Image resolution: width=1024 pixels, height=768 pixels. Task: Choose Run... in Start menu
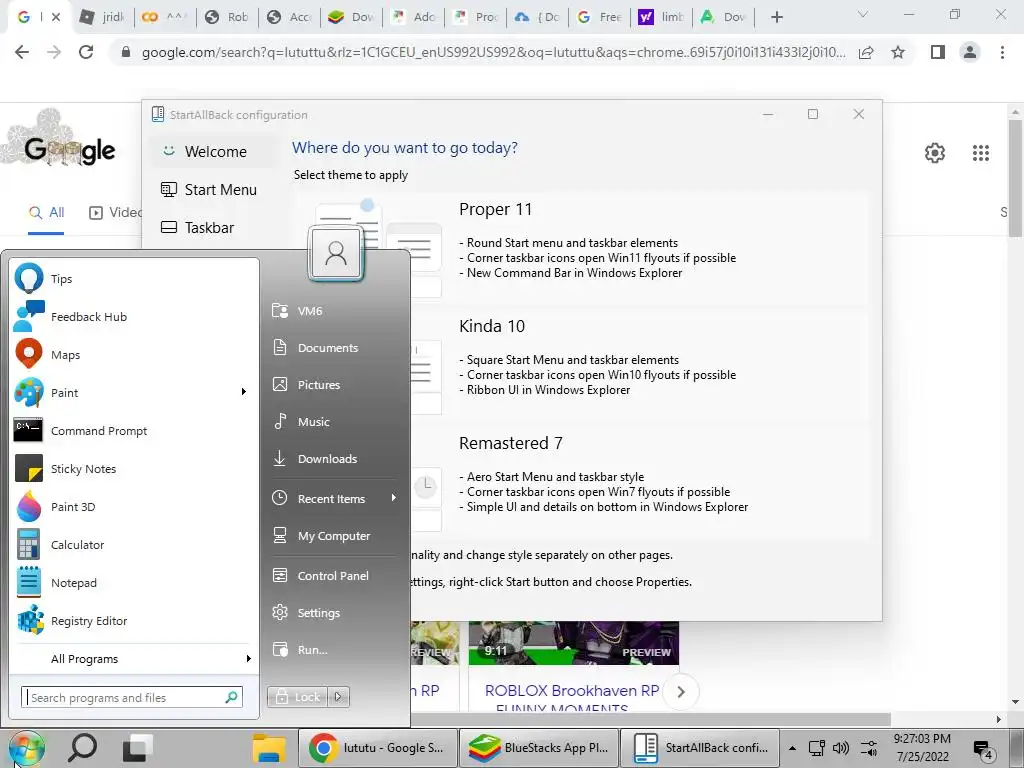[335, 650]
